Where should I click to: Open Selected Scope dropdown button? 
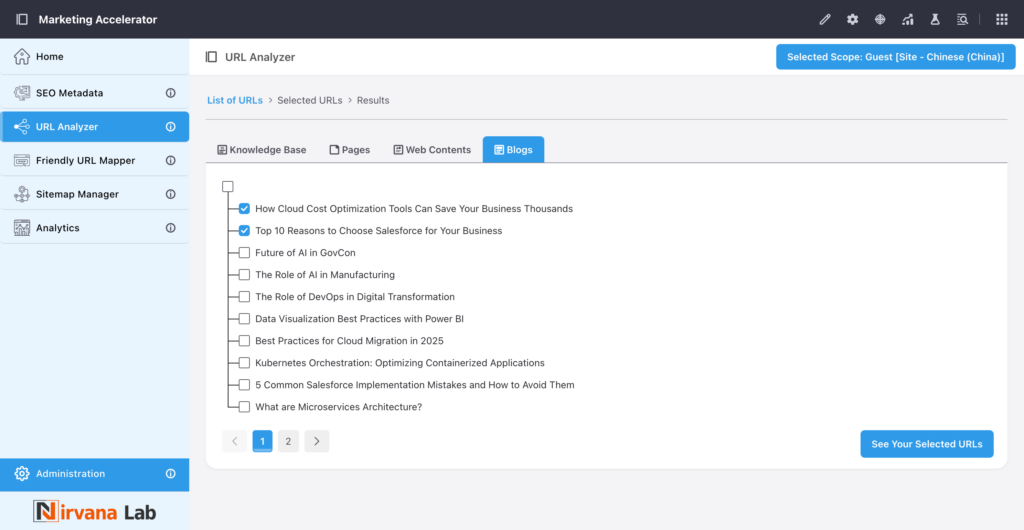[895, 57]
